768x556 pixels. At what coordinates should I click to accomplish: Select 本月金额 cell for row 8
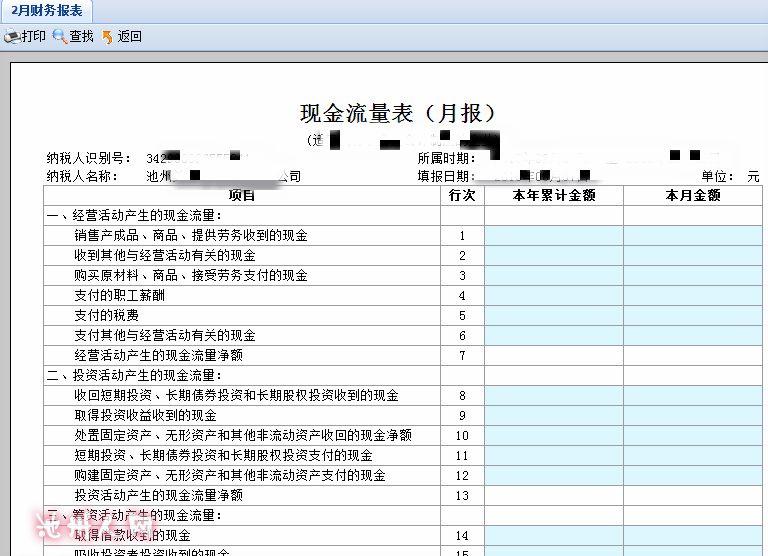[x=693, y=396]
